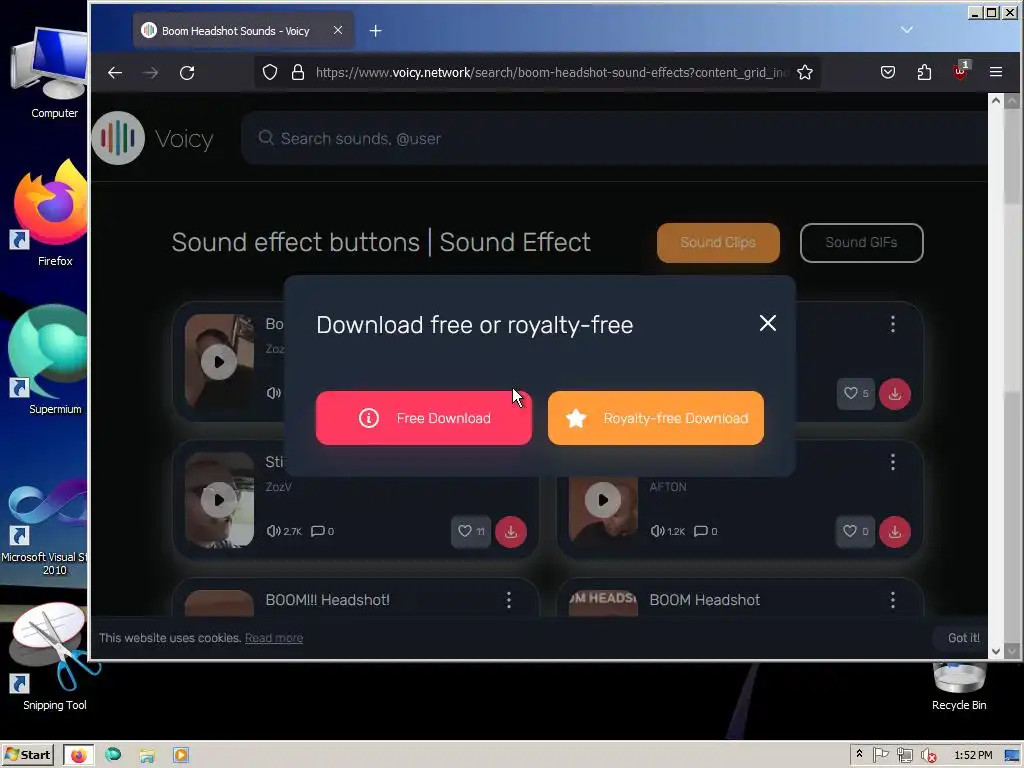
Task: Download the ZozV clip
Action: 511,532
